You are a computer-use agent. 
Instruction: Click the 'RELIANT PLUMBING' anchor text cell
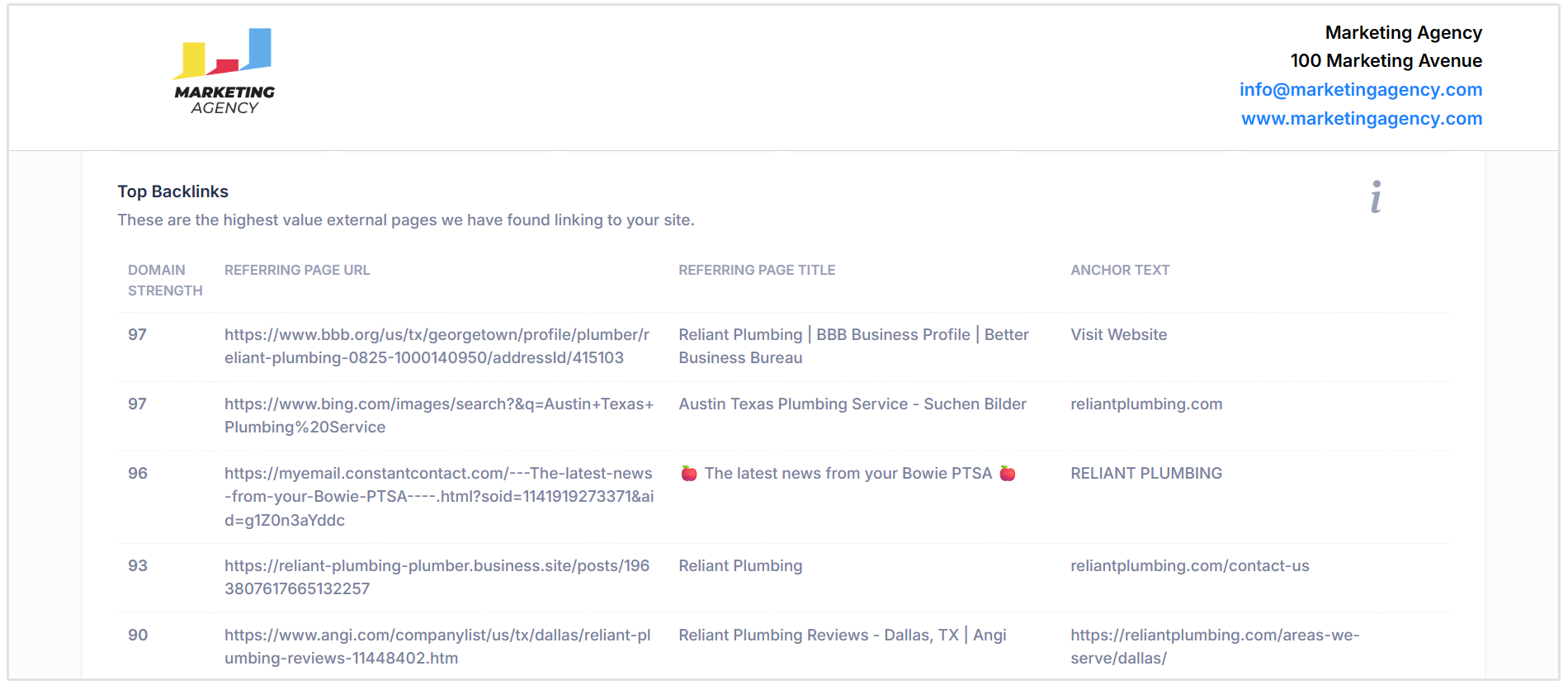pyautogui.click(x=1146, y=473)
